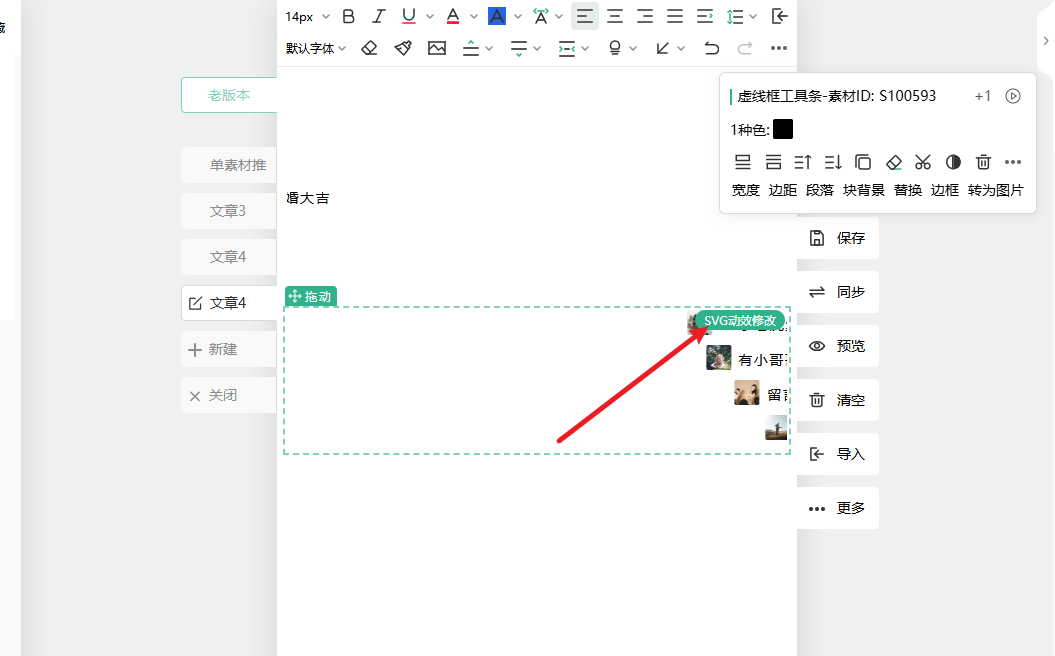This screenshot has width=1055, height=656.
Task: Click the spacing-after-paragraph icon
Action: 519,48
